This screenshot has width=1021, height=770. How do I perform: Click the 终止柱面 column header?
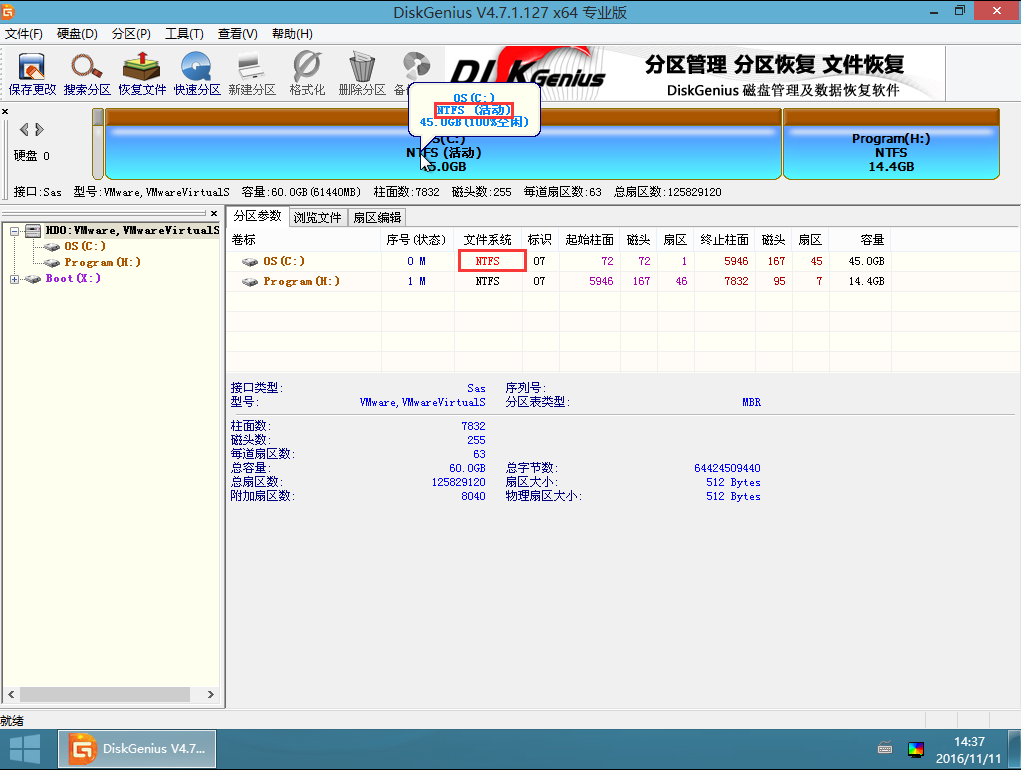coord(724,240)
